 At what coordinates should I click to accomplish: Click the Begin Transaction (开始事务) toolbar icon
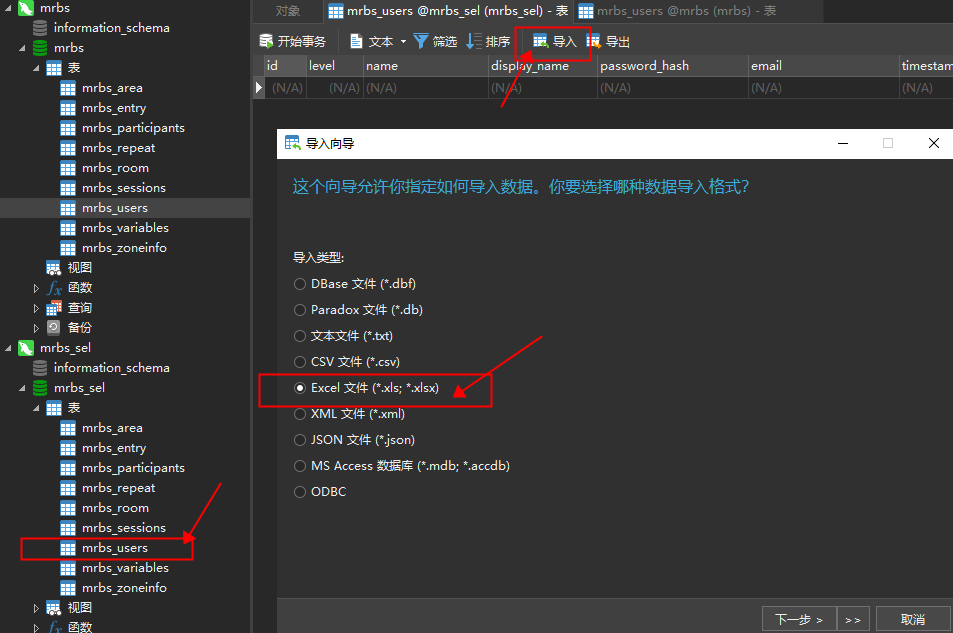(x=266, y=41)
